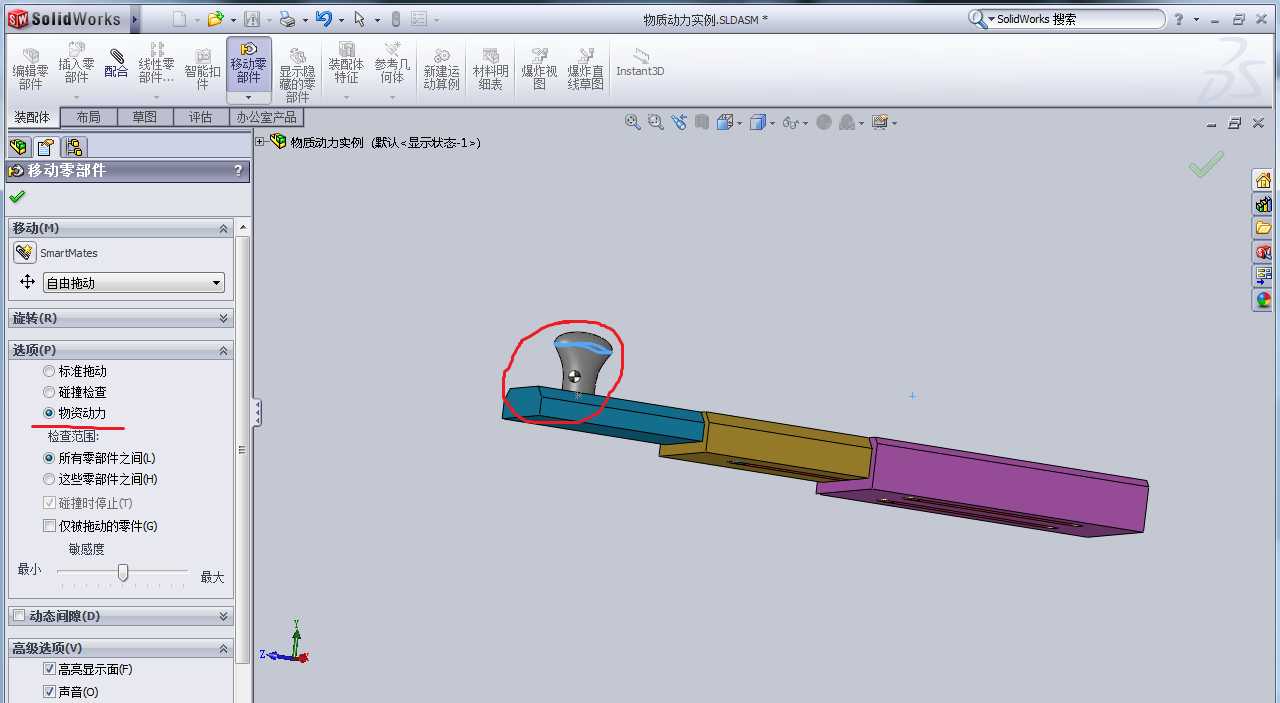Image resolution: width=1280 pixels, height=703 pixels.
Task: Toggle the 高亮显示面 checkbox
Action: (x=50, y=669)
